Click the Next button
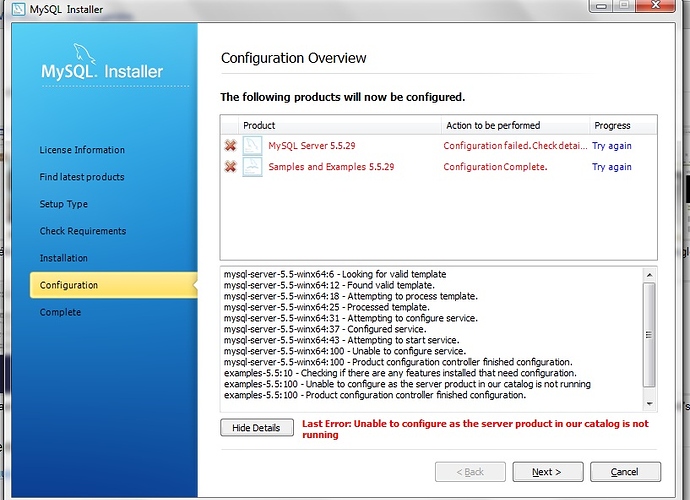Viewport: 690px width, 500px height. click(x=548, y=472)
